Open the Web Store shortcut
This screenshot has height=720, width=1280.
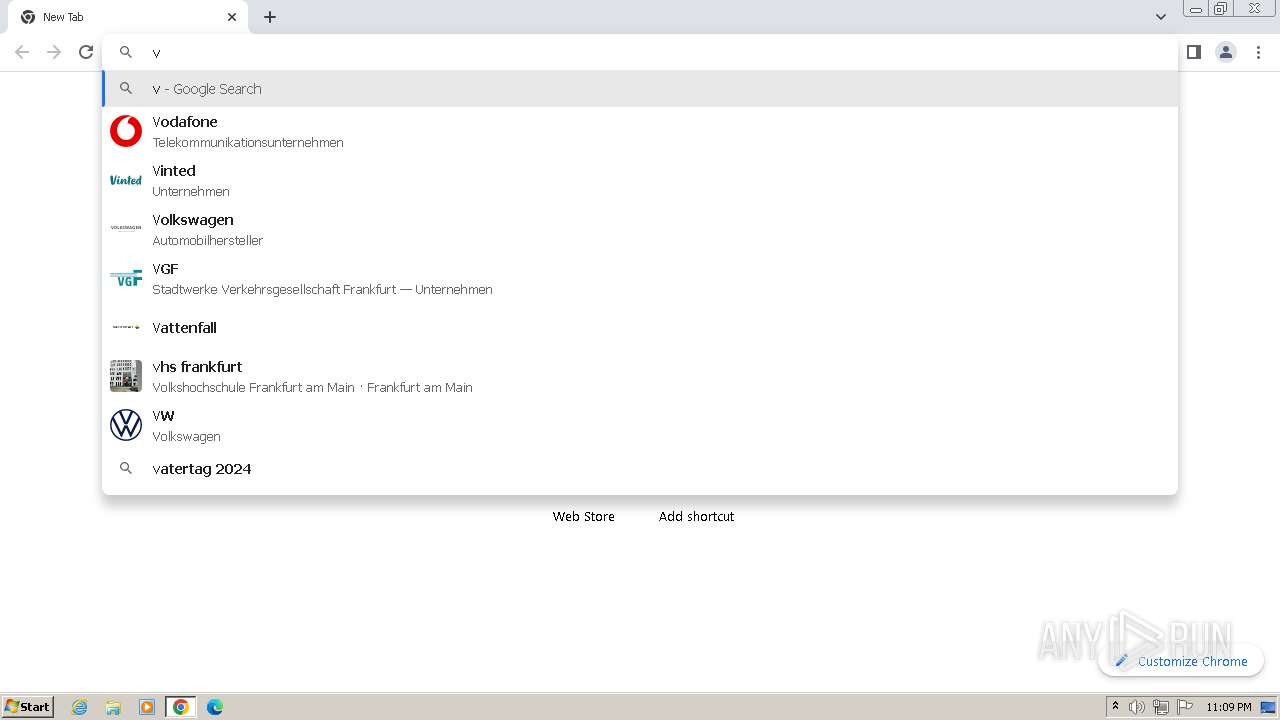[x=584, y=516]
